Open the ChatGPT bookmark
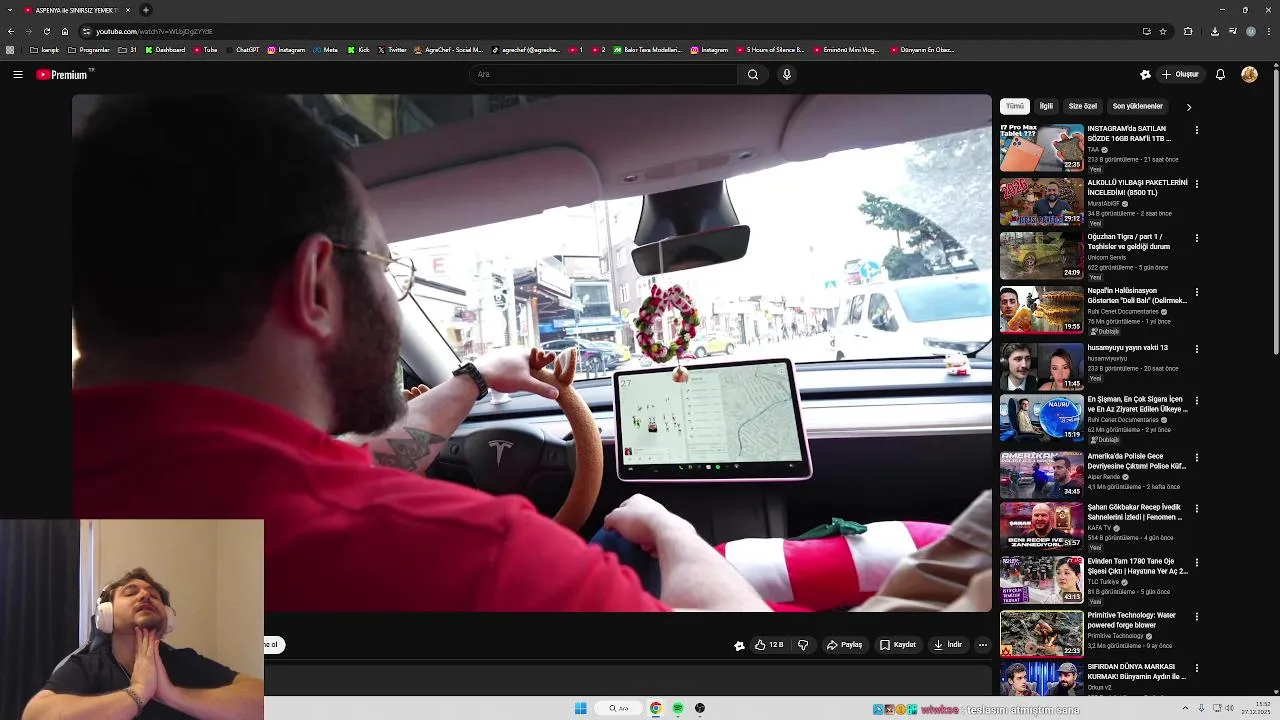This screenshot has width=1280, height=720. coord(243,50)
